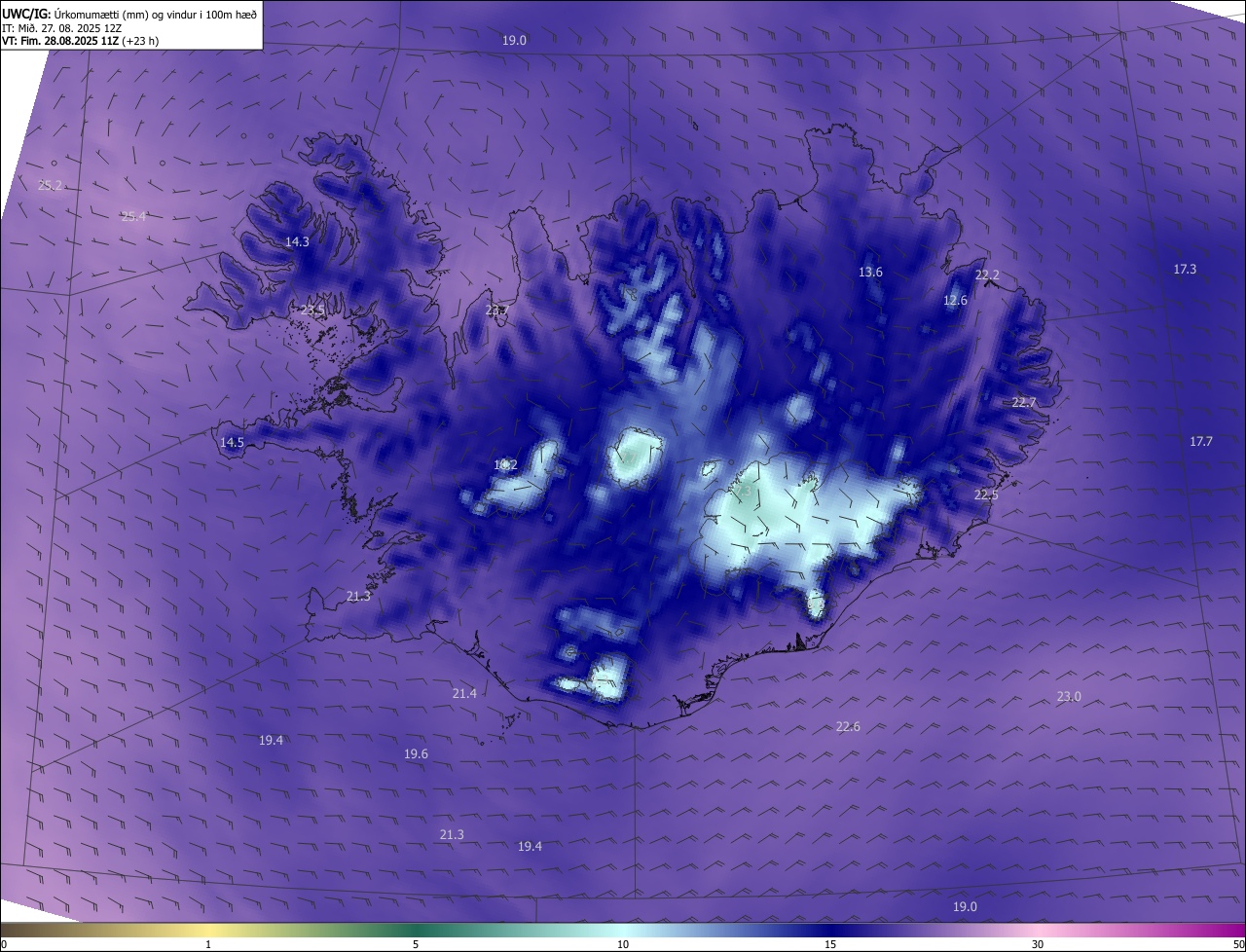Click the 23.0 value label
Image resolution: width=1246 pixels, height=952 pixels.
[1069, 696]
